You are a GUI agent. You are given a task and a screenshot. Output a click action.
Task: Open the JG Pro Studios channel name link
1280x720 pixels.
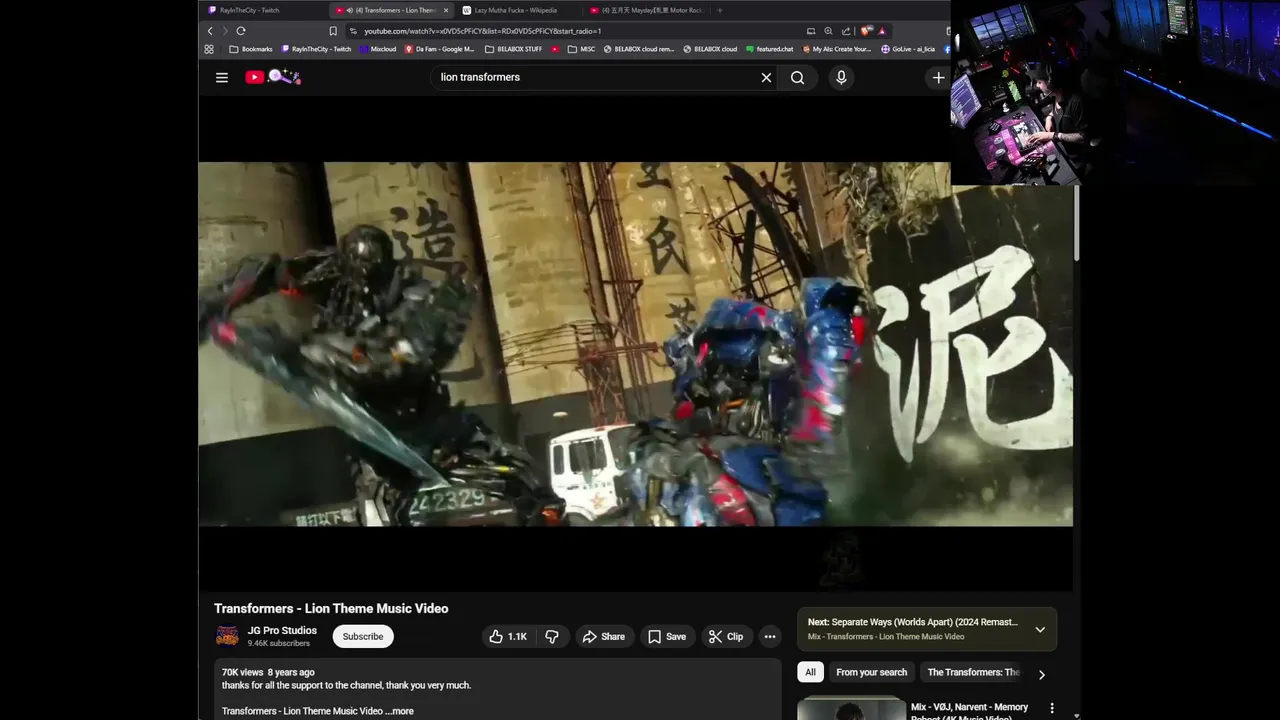(x=282, y=631)
